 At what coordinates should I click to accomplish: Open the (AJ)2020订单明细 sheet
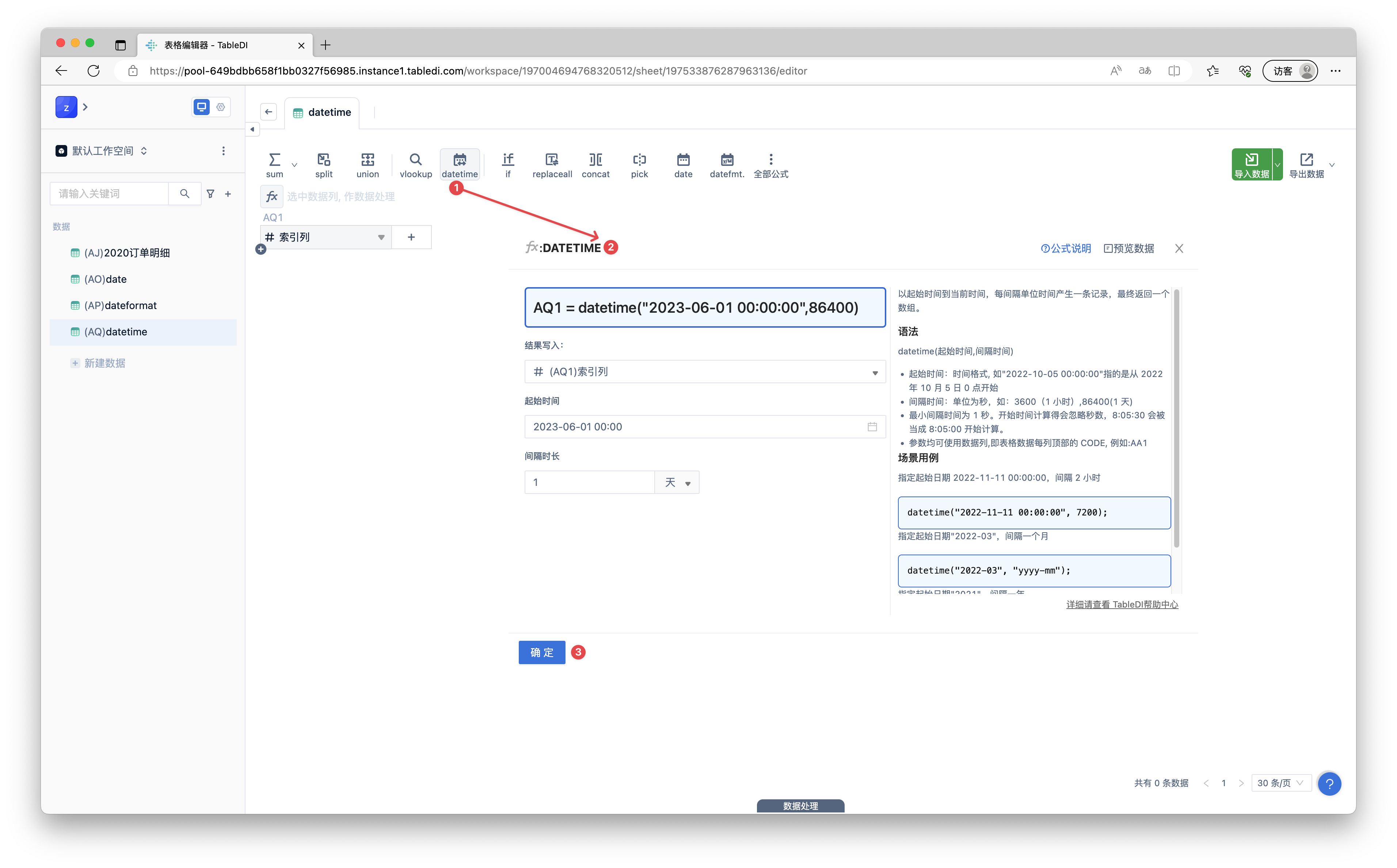tap(144, 252)
